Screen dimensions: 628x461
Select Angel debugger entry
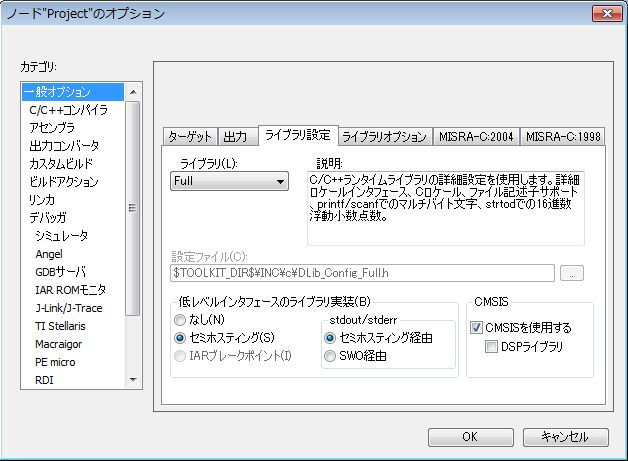pyautogui.click(x=49, y=254)
